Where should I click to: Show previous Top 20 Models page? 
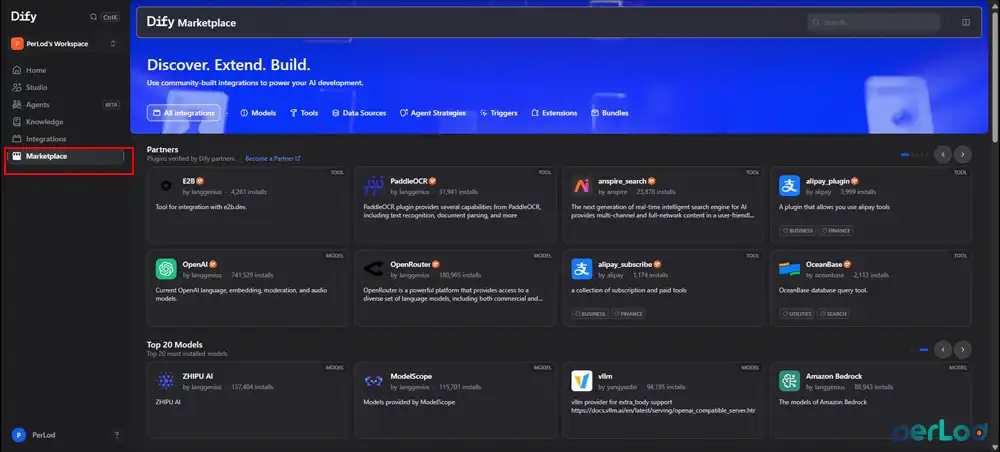(x=943, y=349)
